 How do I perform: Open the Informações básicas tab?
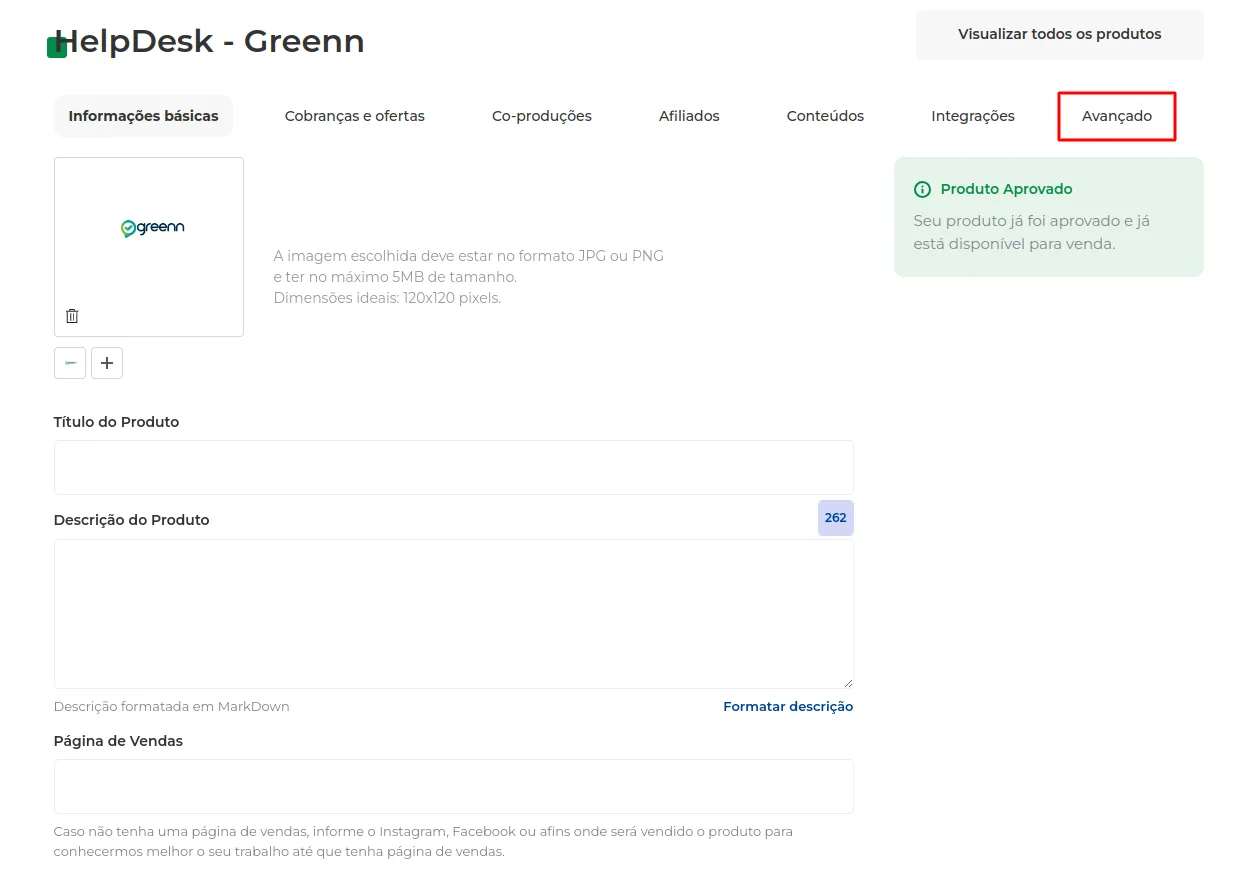[143, 116]
